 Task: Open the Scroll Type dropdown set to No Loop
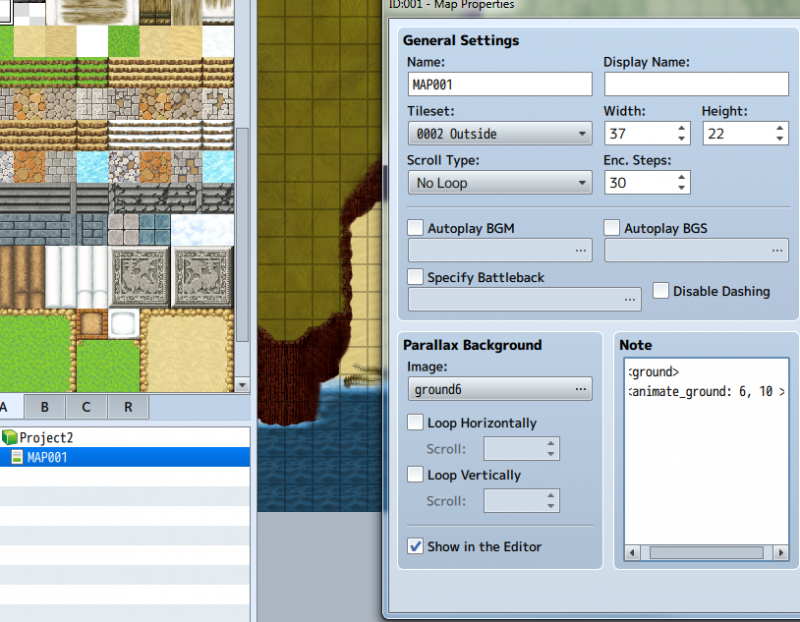click(500, 183)
